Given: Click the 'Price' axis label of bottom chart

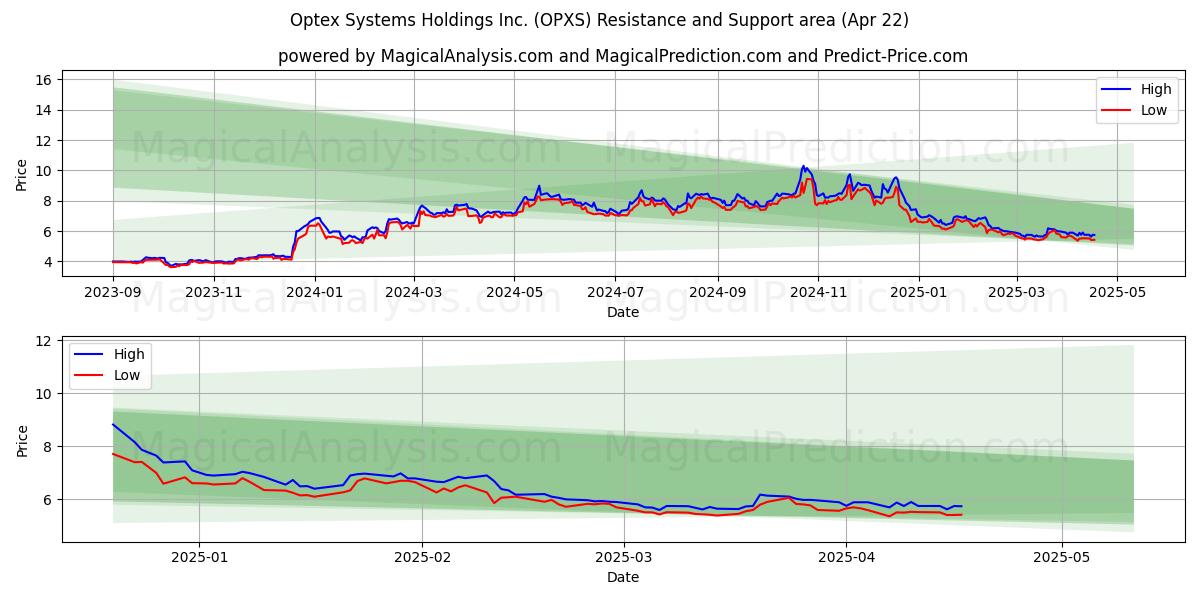Looking at the screenshot, I should (x=22, y=440).
